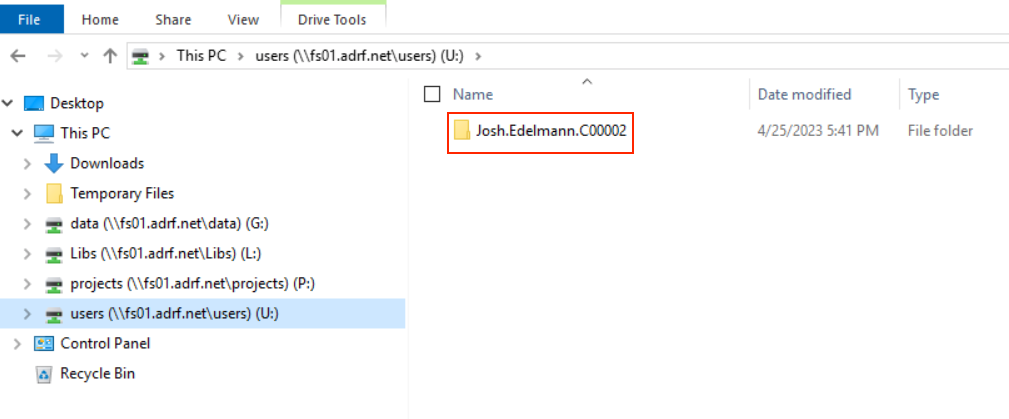The image size is (1009, 419).
Task: Expand the Downloads tree node
Action: click(28, 164)
